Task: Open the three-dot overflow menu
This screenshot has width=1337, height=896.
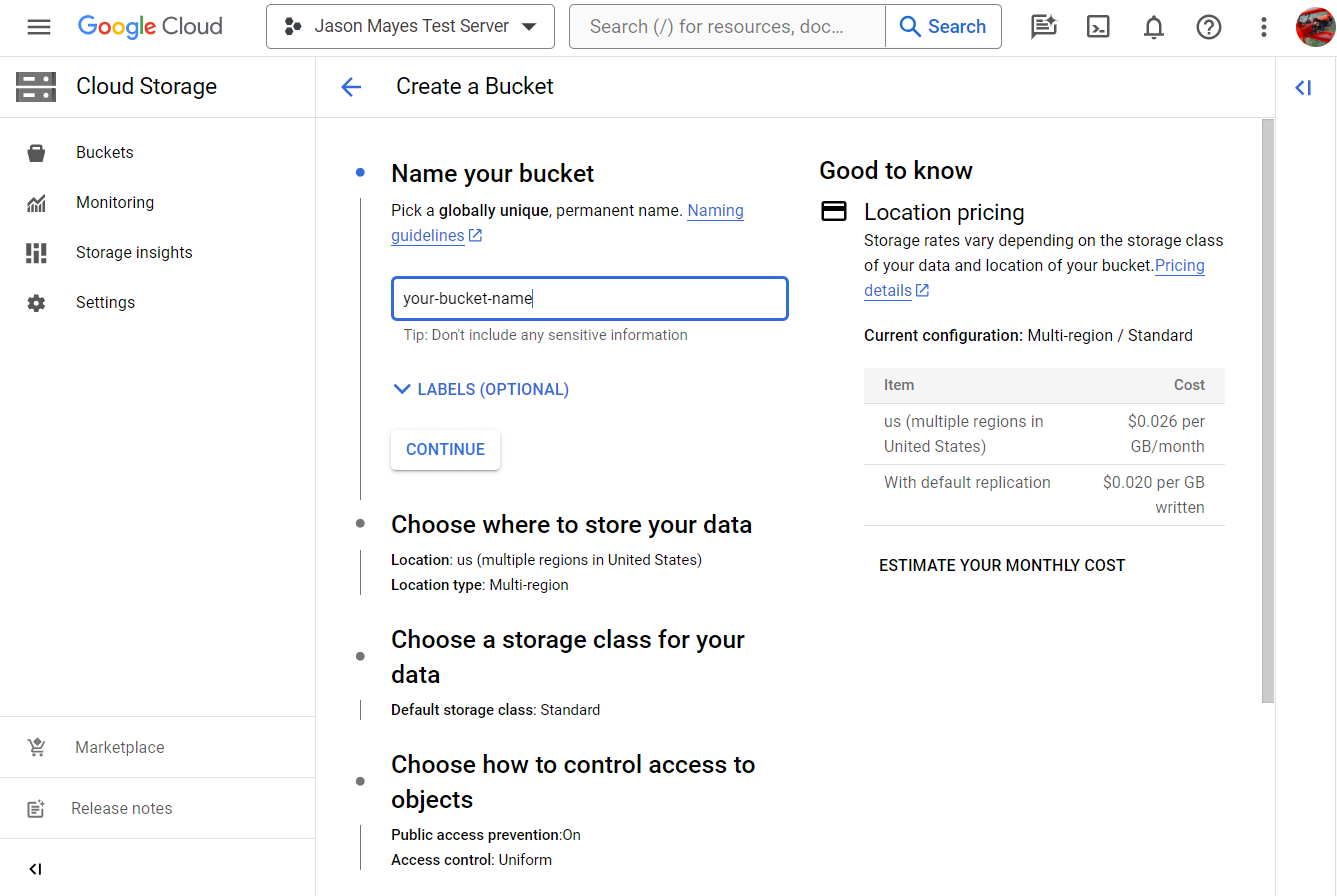Action: 1264,27
